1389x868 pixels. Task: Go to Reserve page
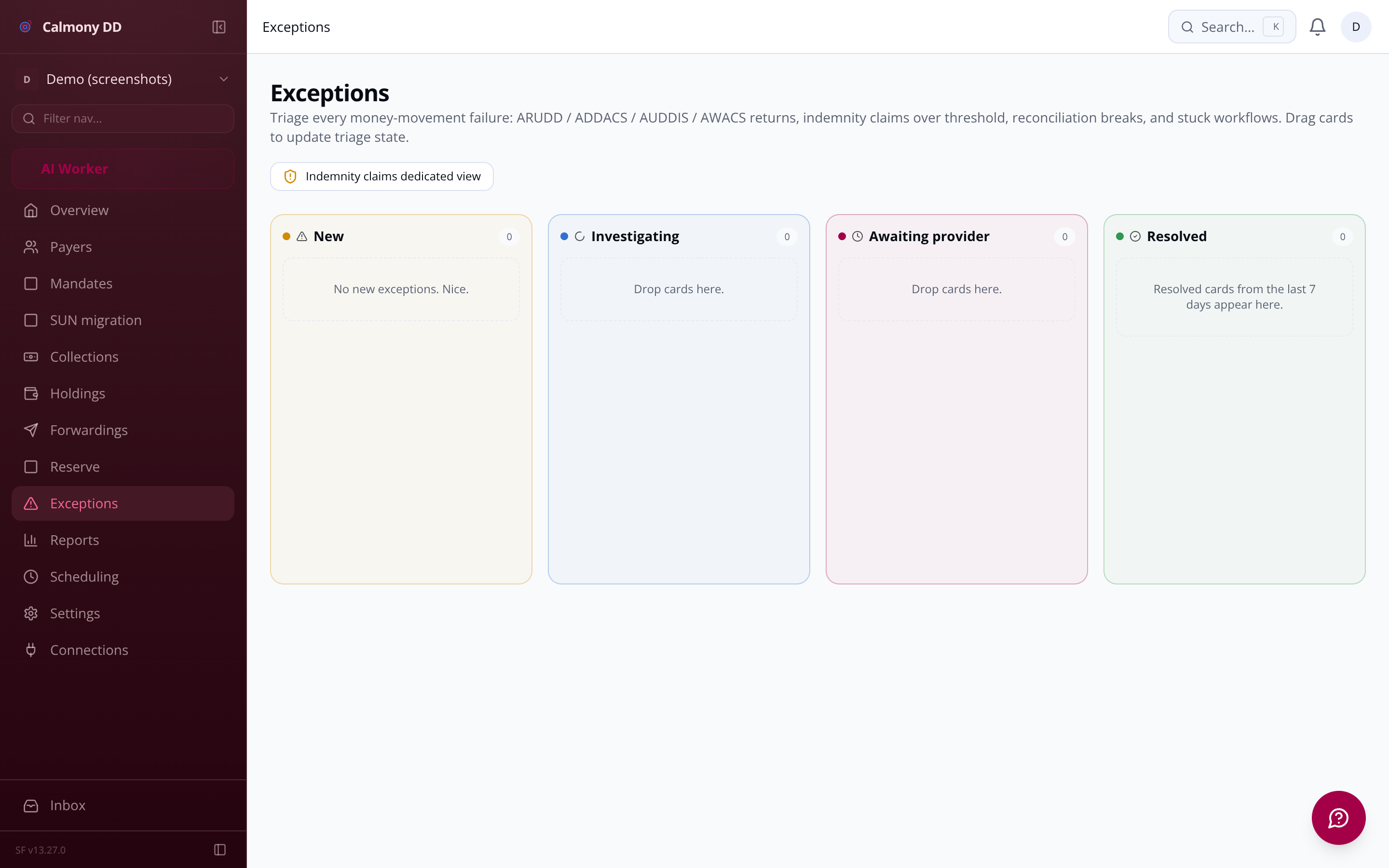pos(123,467)
